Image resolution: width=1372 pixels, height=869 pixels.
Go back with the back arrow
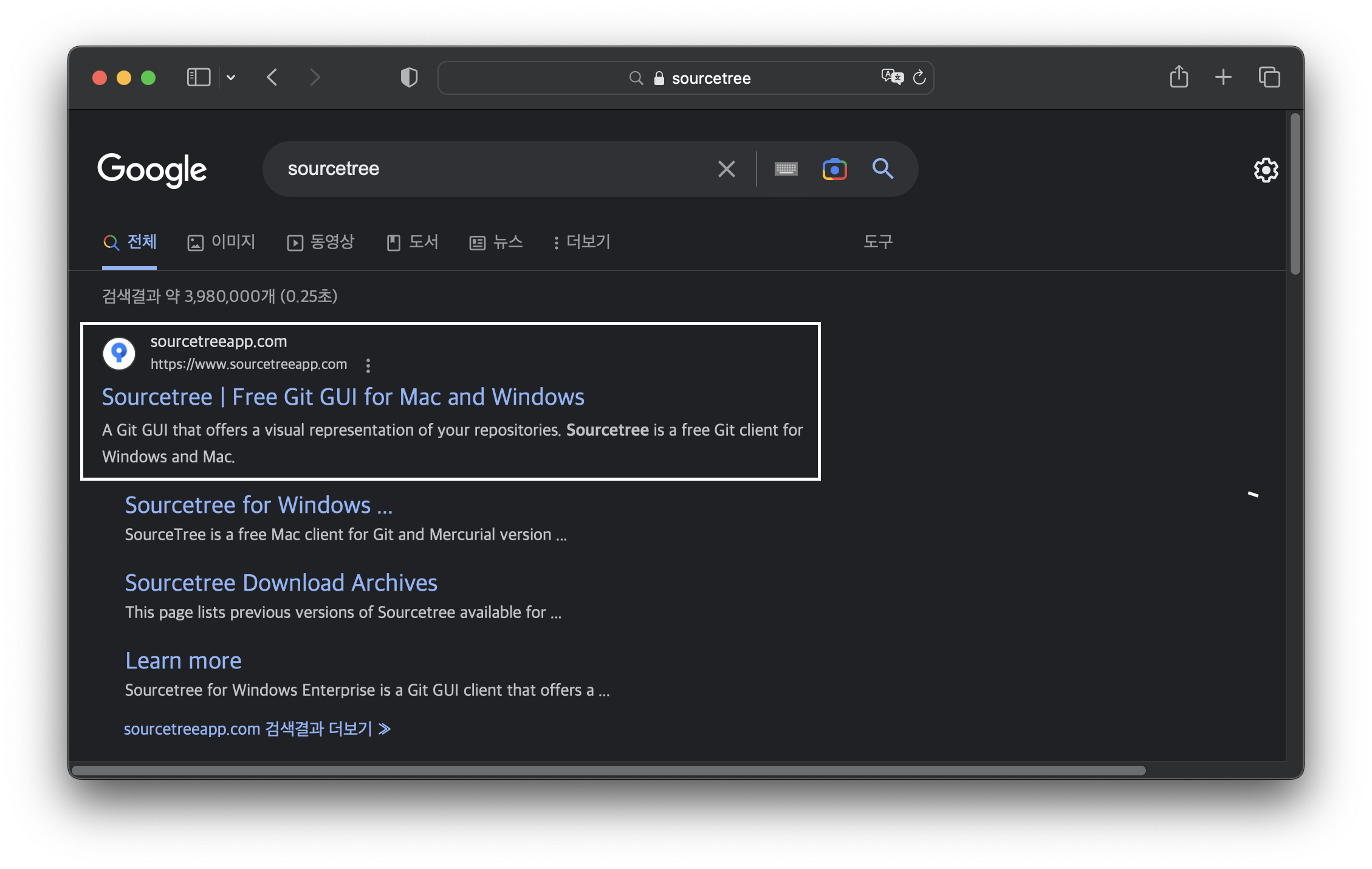coord(272,78)
